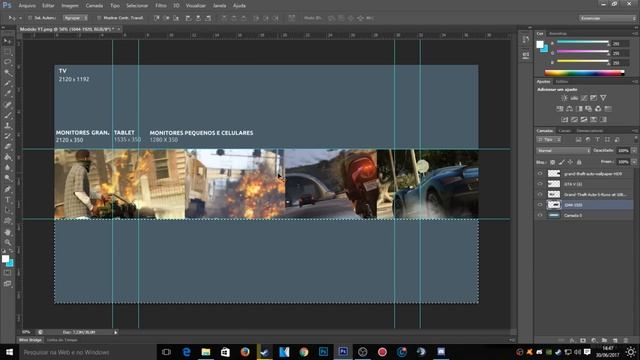
Task: Lock image pixels with the brush icon
Action: [x=561, y=162]
